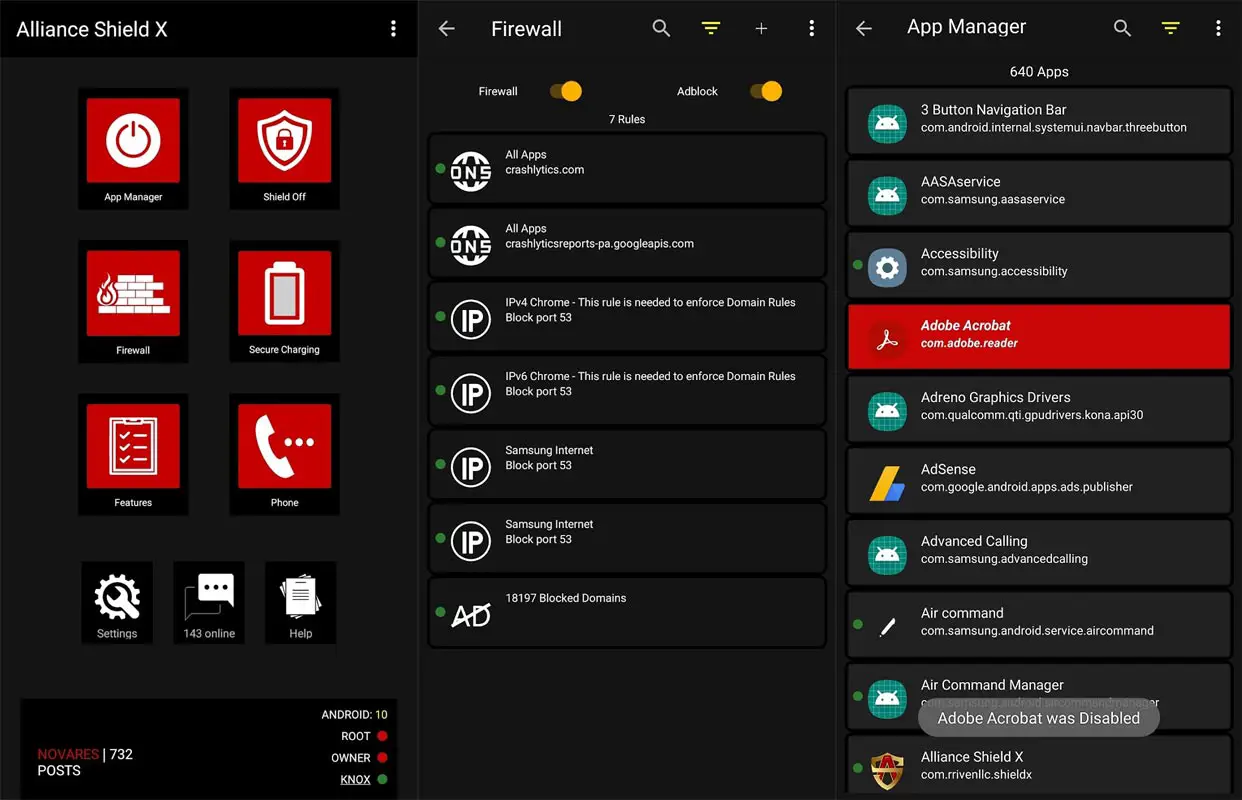Go back from App Manager screen
The height and width of the screenshot is (800, 1242).
pyautogui.click(x=864, y=29)
